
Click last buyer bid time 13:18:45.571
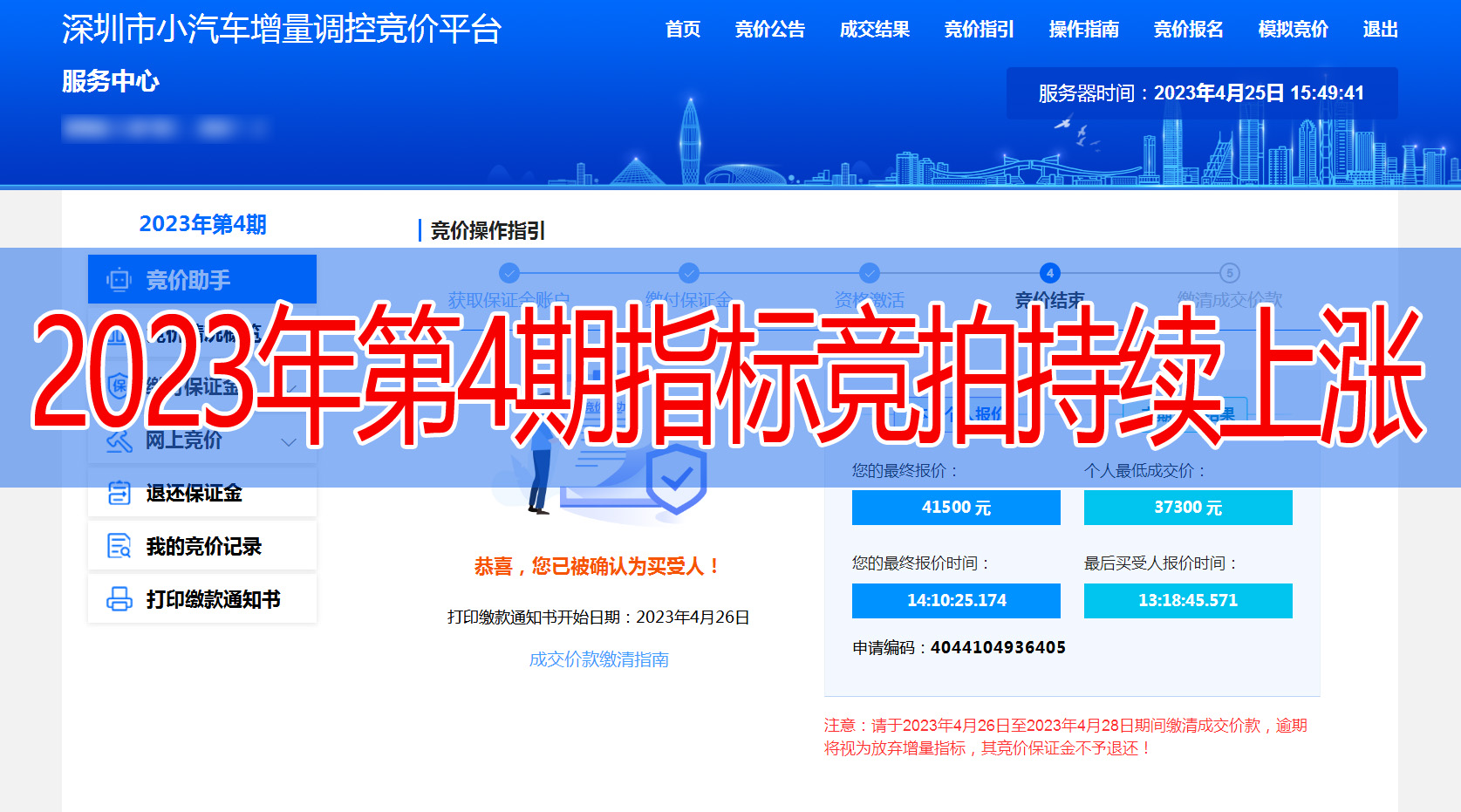coord(1188,600)
